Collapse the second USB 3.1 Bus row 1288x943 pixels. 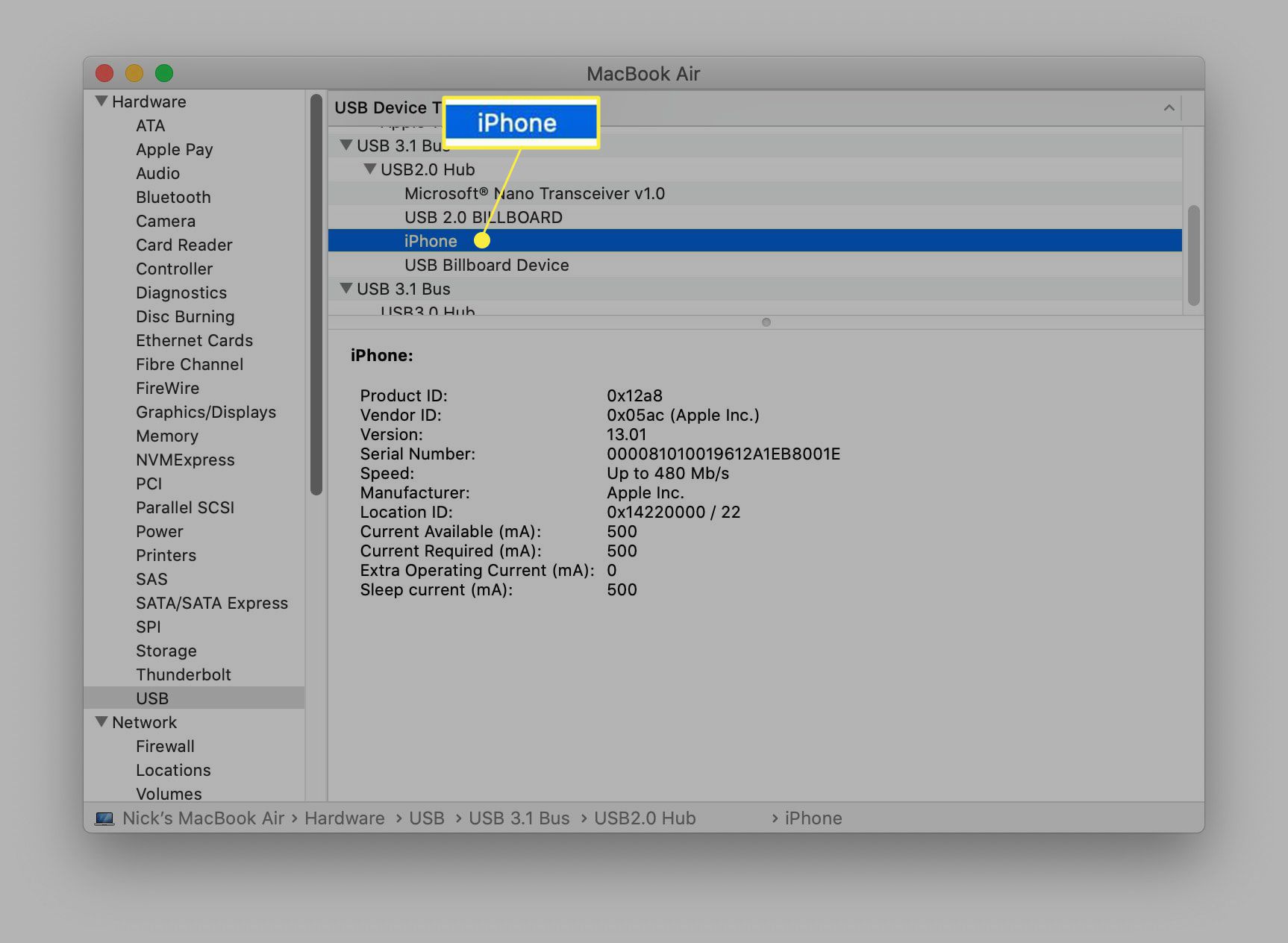(346, 288)
